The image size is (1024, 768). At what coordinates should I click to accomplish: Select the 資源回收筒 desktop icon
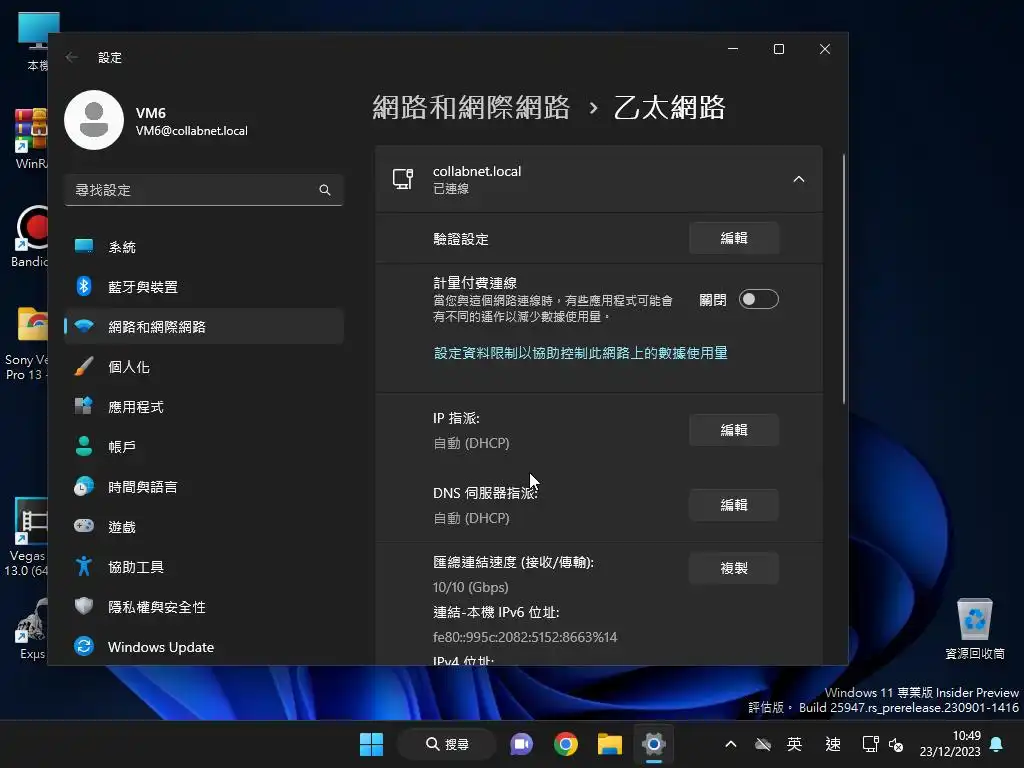[974, 629]
